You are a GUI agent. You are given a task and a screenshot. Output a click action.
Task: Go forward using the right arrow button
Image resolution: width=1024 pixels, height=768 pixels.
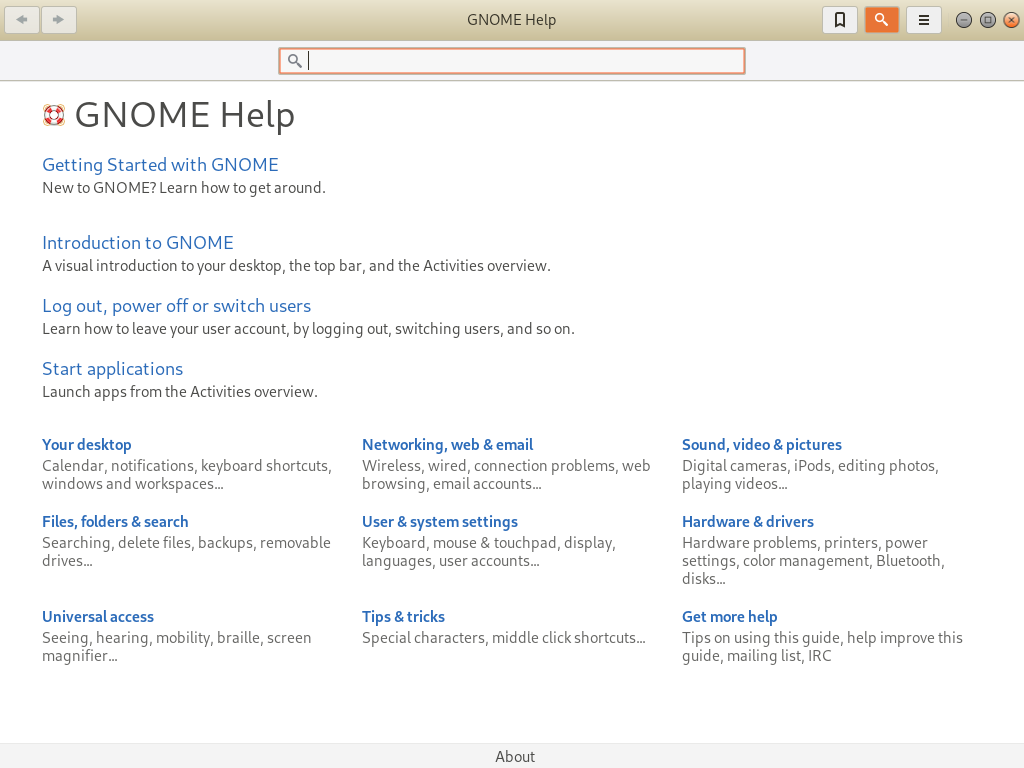59,20
